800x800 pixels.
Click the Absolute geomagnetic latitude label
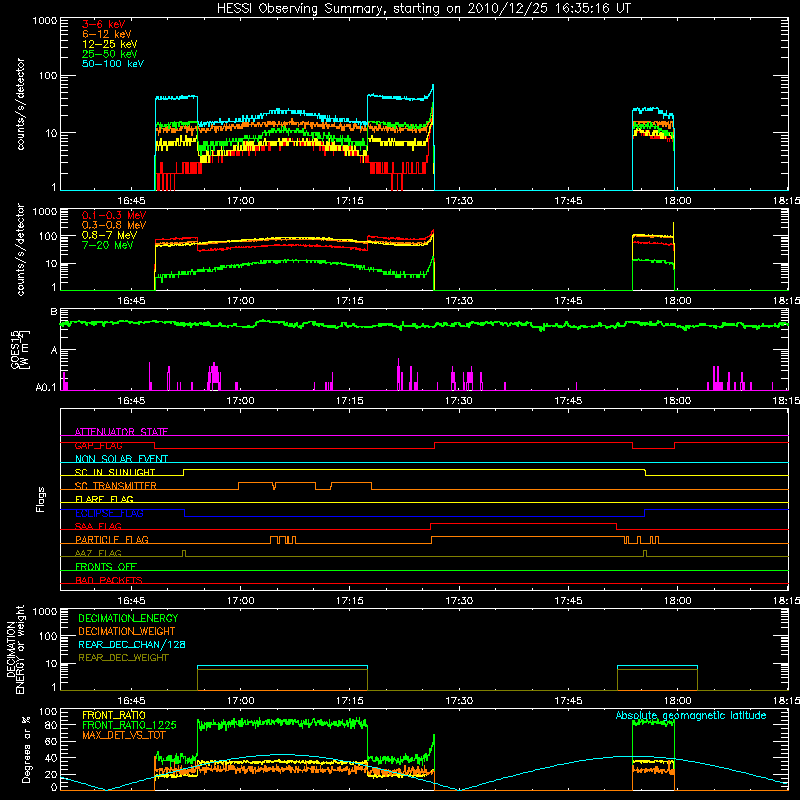pos(691,716)
